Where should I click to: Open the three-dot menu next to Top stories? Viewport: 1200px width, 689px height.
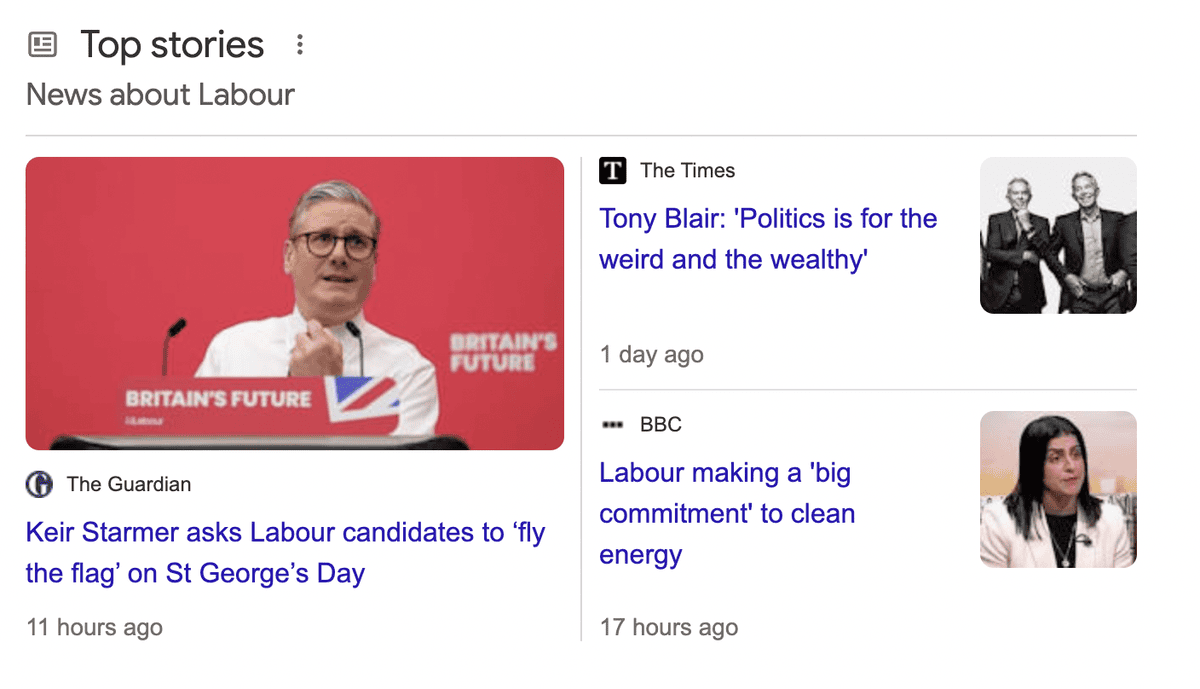coord(299,45)
